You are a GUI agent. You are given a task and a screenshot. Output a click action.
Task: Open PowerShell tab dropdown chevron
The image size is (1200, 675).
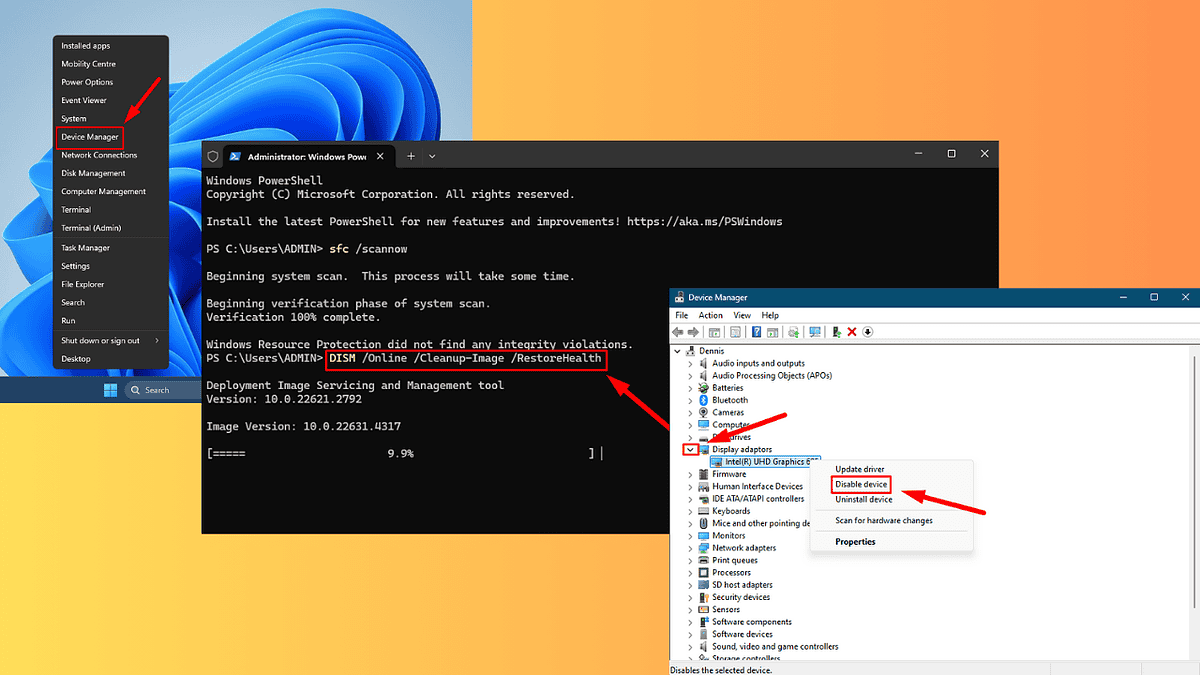coord(432,156)
